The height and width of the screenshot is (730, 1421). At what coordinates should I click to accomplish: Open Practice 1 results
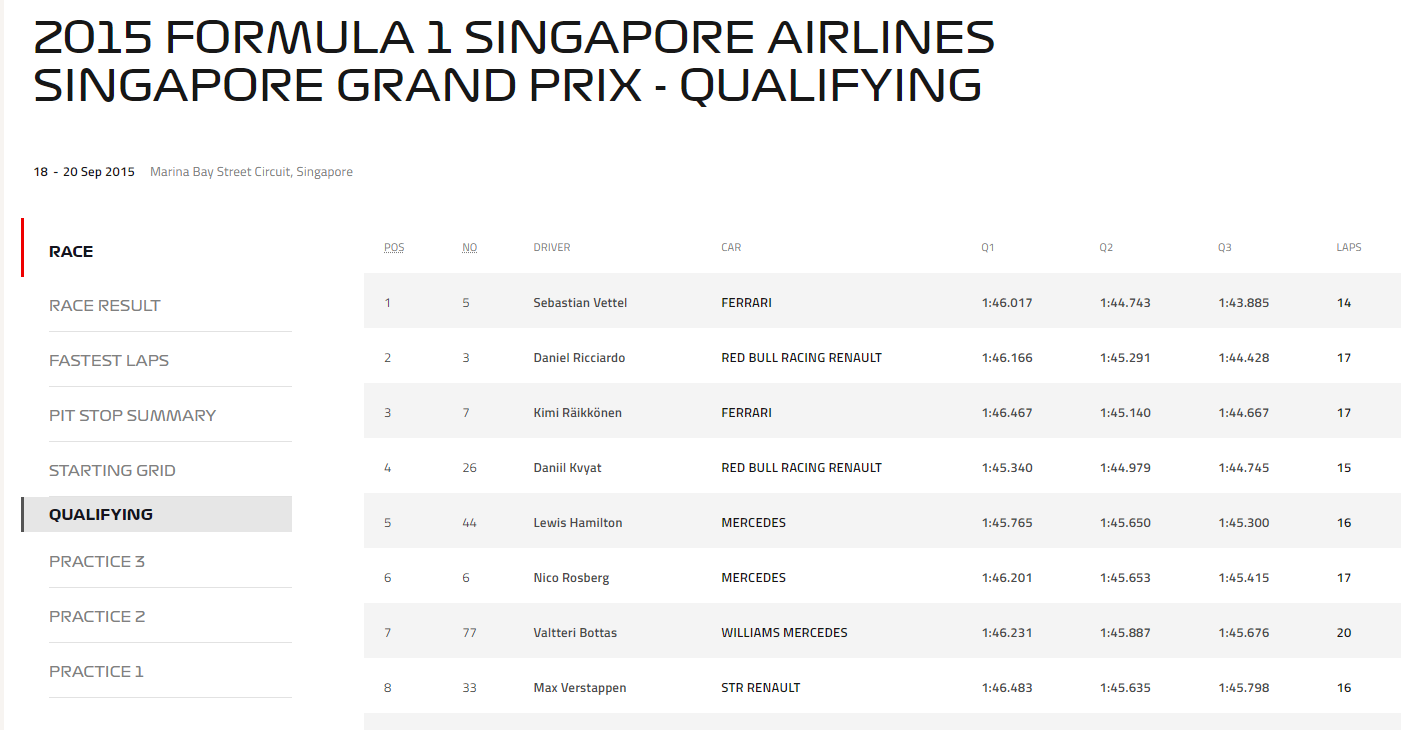[96, 672]
